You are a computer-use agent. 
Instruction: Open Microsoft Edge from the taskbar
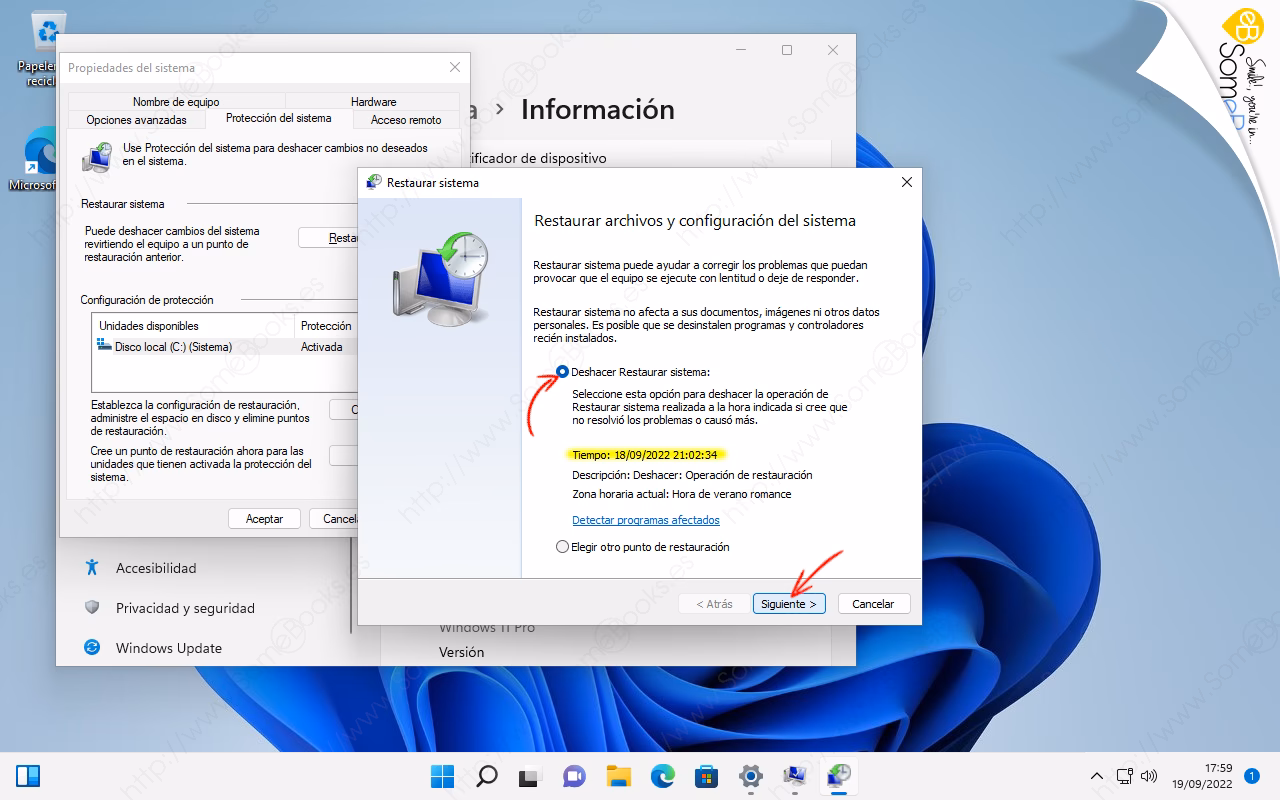(661, 776)
